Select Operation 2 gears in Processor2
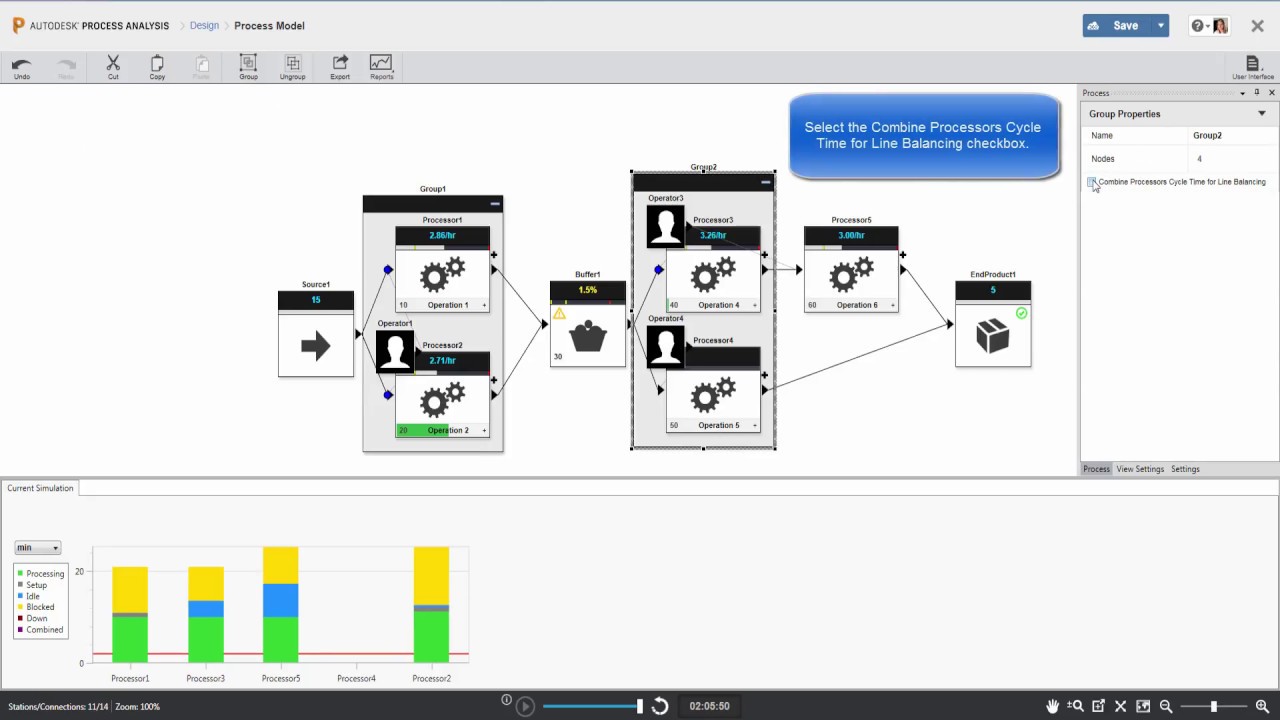This screenshot has width=1280, height=720. [442, 400]
